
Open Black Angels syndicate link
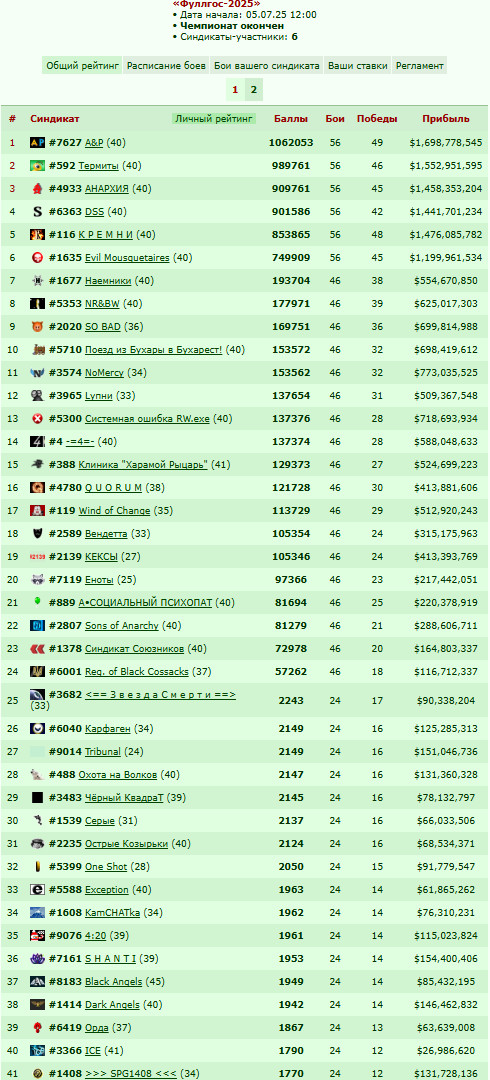[114, 982]
